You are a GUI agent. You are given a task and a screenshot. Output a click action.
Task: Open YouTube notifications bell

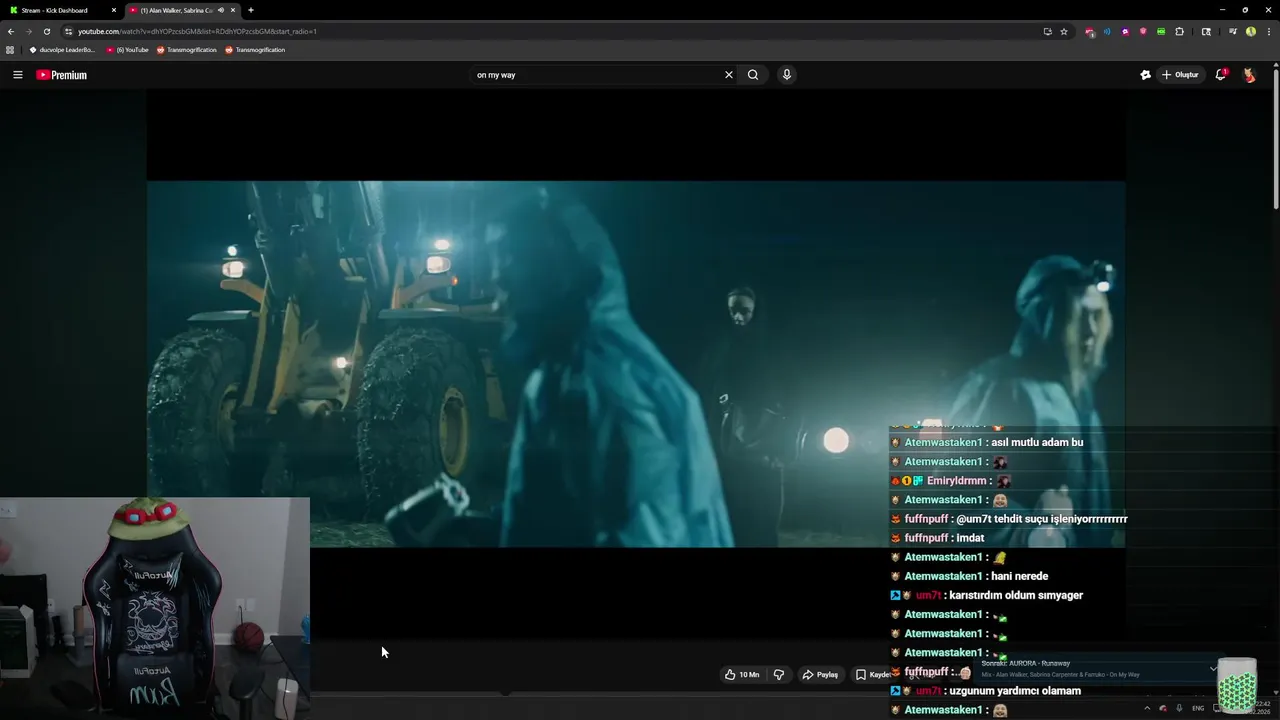click(x=1220, y=75)
